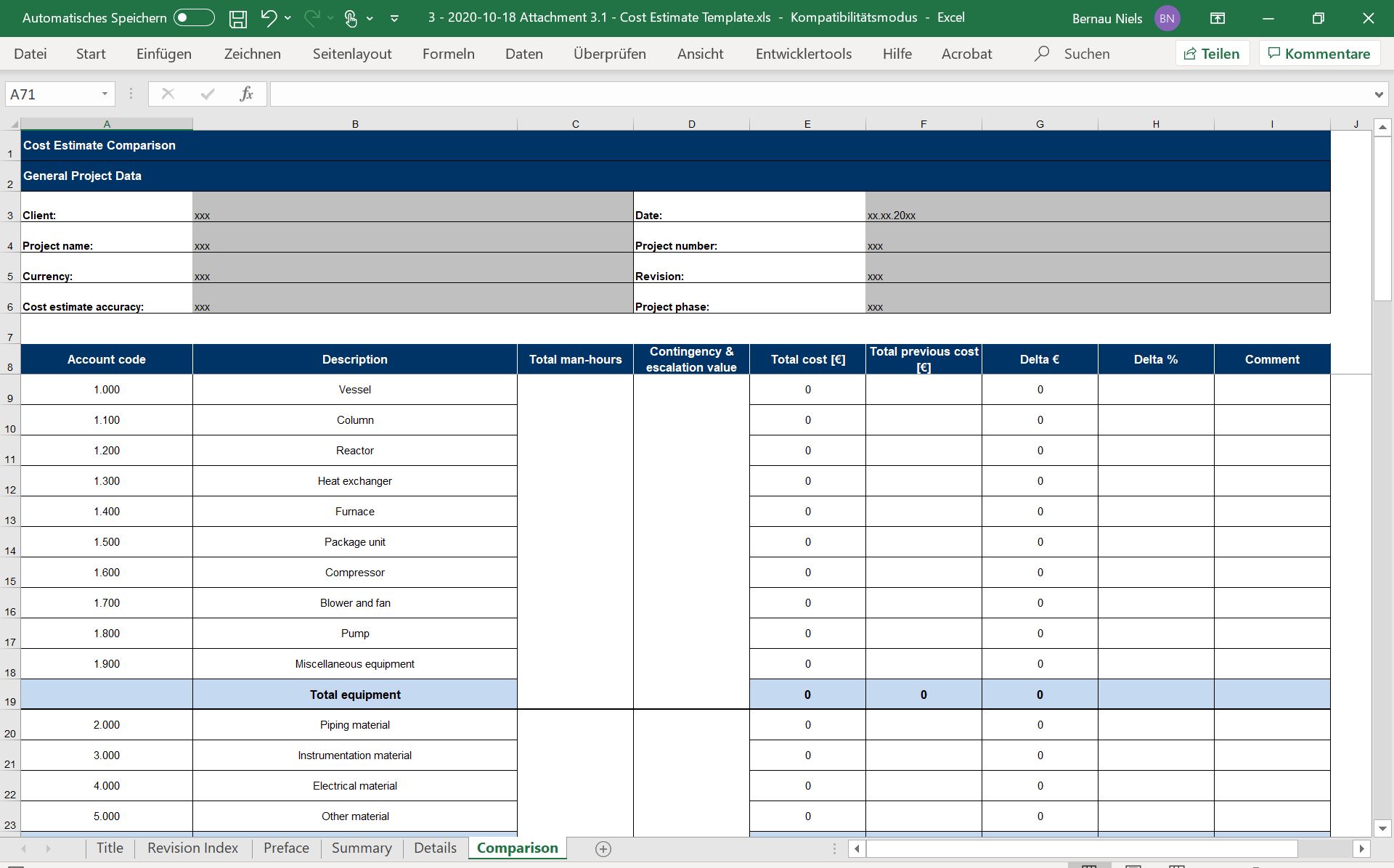Click the new sheet plus icon
Image resolution: width=1394 pixels, height=868 pixels.
pos(603,848)
